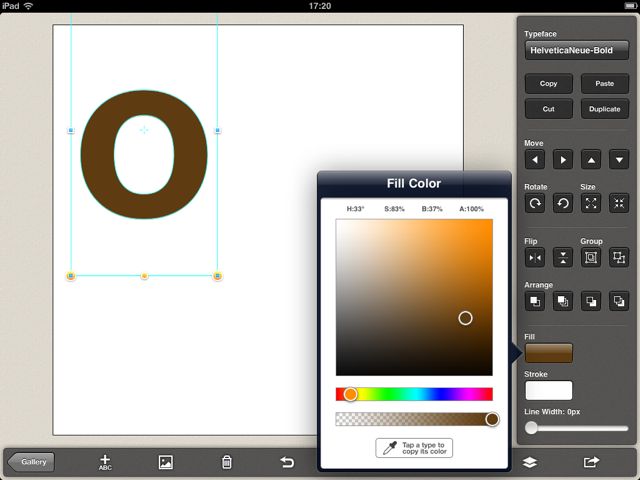Click the hue spectrum slider handle
Screen dimensions: 640x480
pyautogui.click(x=350, y=394)
